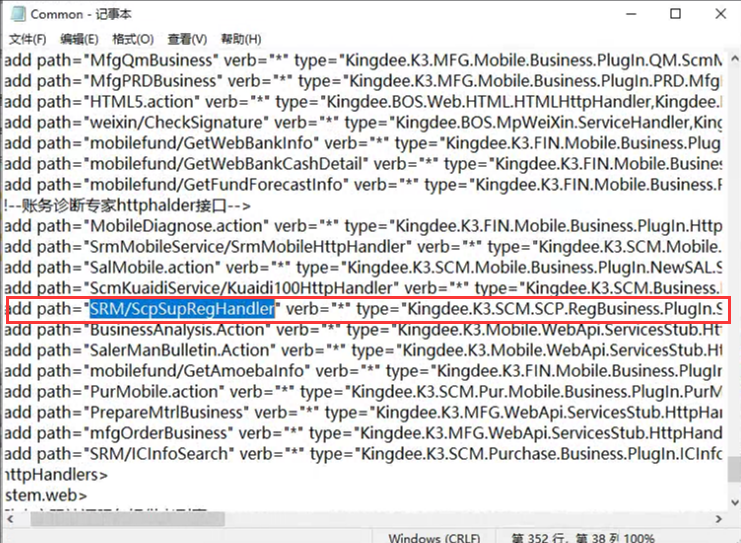
Task: Click the horizontal scrollbar thumb
Action: [128, 519]
